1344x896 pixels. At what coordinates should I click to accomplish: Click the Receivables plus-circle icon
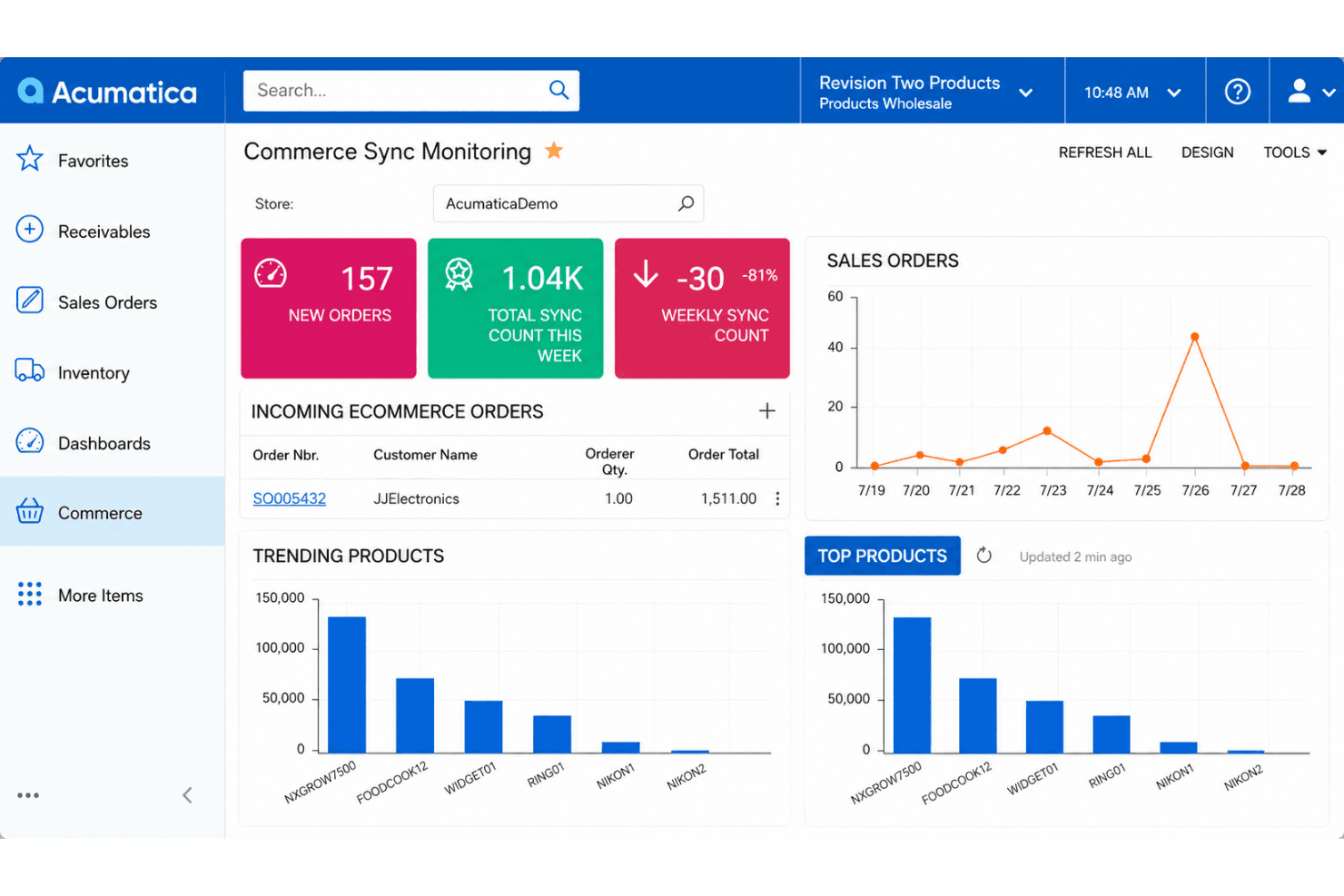(30, 230)
